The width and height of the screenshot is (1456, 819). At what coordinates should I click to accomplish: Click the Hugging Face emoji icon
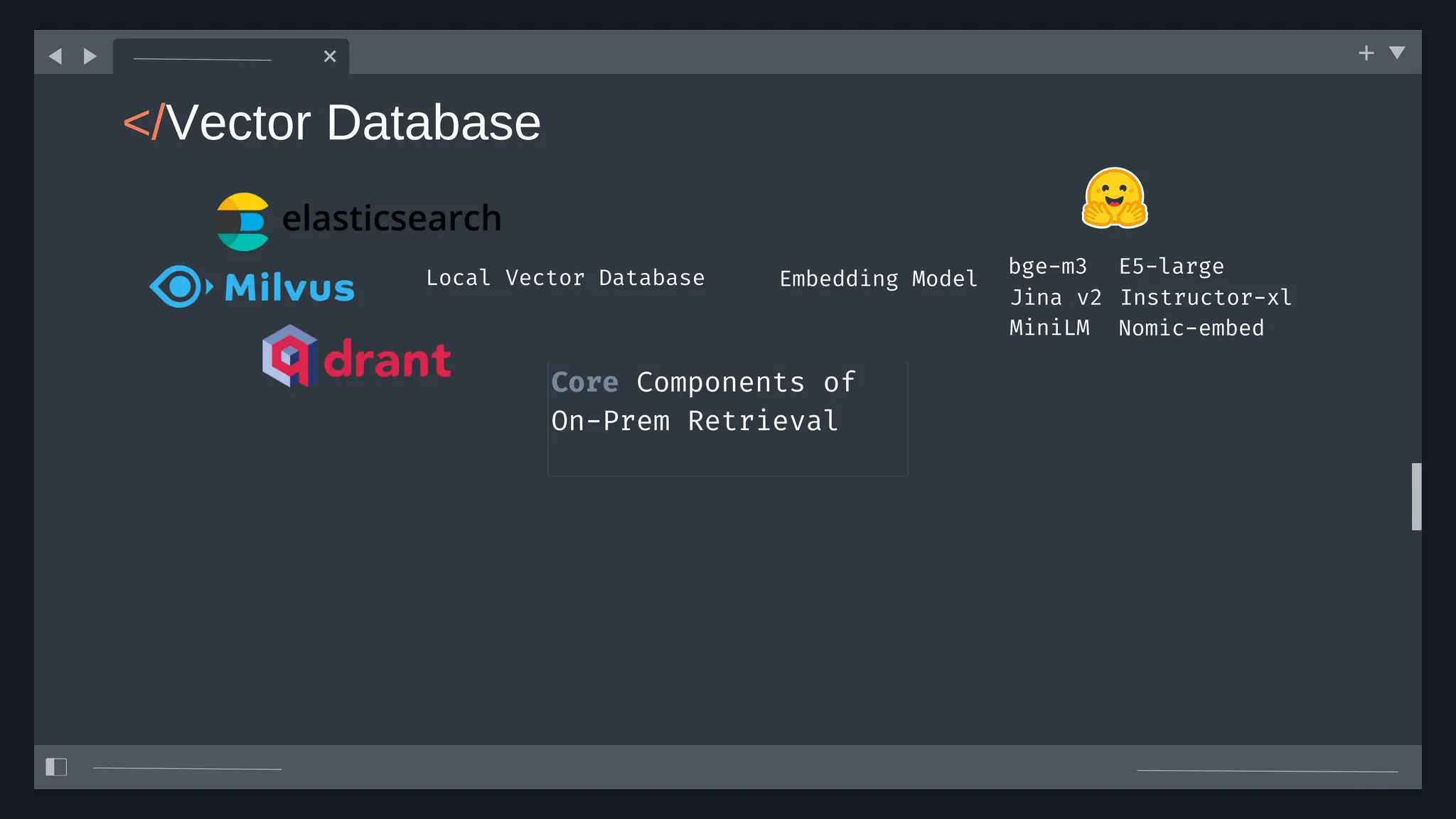tap(1114, 198)
